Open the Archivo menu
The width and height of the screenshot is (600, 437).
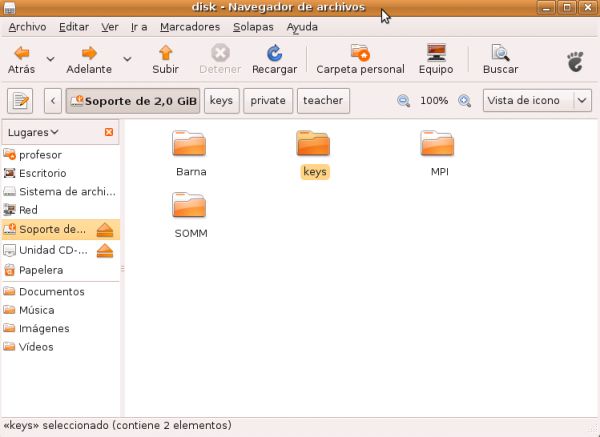click(27, 27)
